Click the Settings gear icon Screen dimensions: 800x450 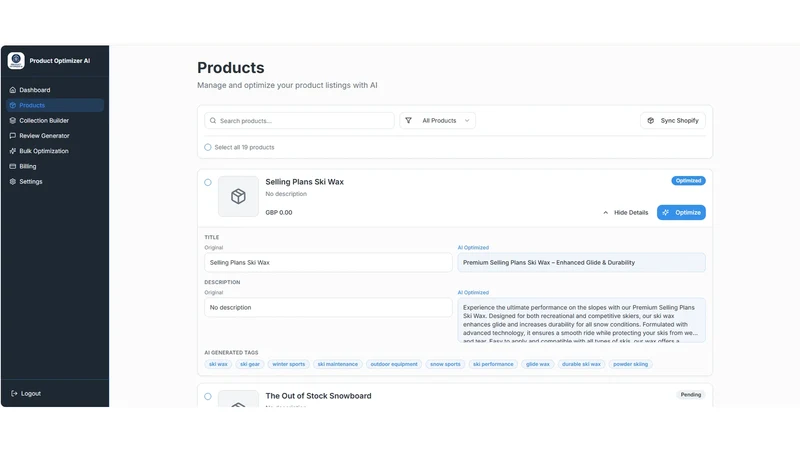pyautogui.click(x=13, y=182)
